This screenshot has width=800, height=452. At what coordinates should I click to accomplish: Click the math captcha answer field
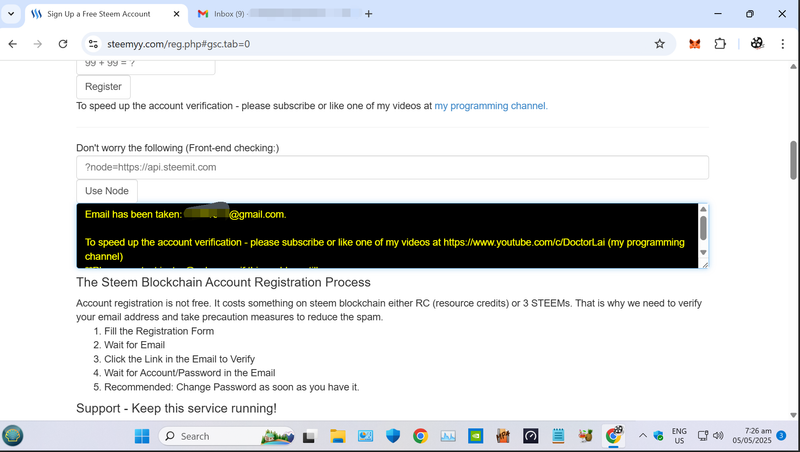point(145,65)
